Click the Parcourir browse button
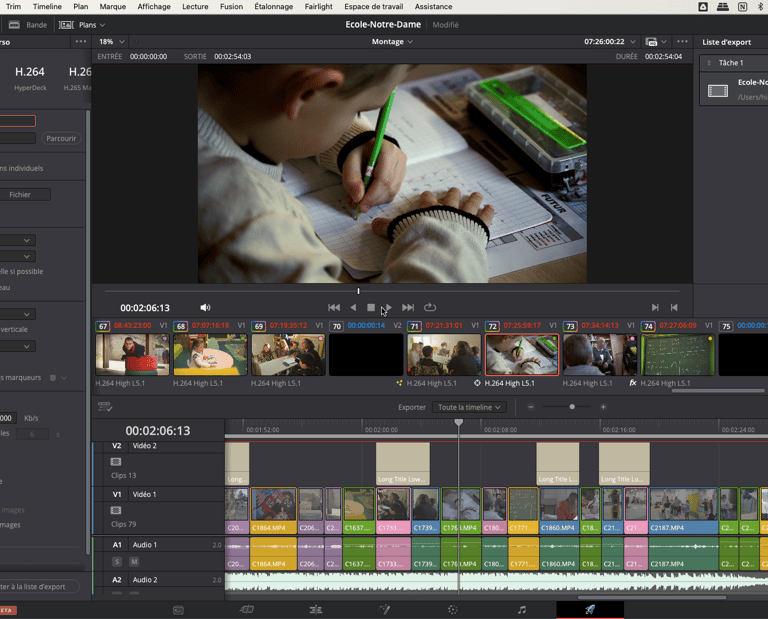The width and height of the screenshot is (768, 619). (x=61, y=139)
